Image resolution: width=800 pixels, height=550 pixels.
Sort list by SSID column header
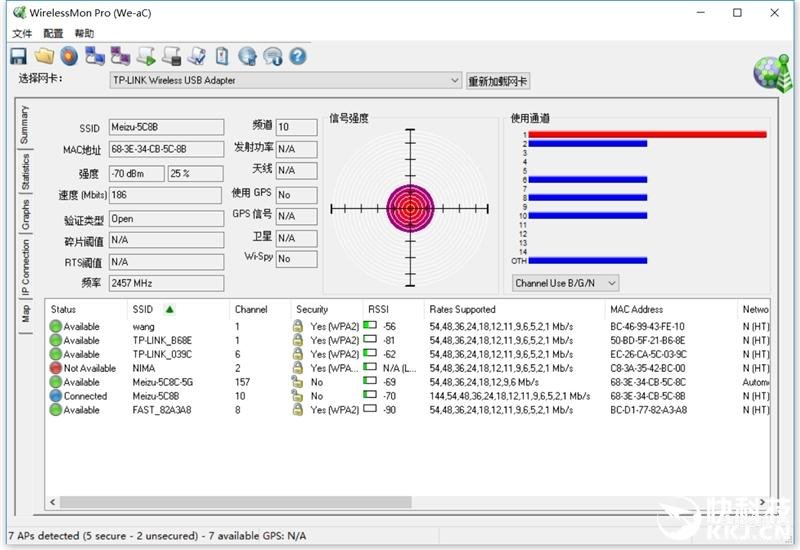[143, 310]
